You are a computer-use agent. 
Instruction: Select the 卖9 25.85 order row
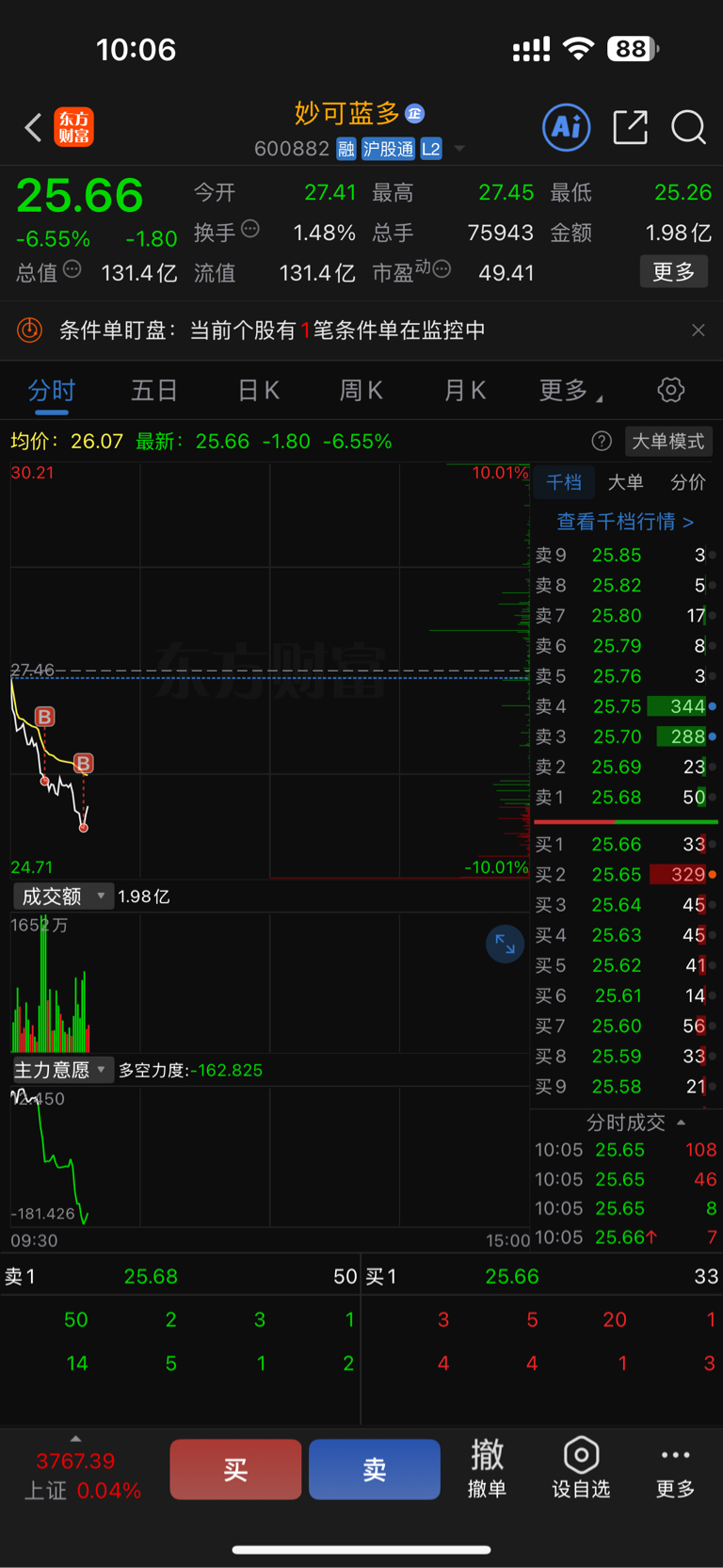(625, 555)
